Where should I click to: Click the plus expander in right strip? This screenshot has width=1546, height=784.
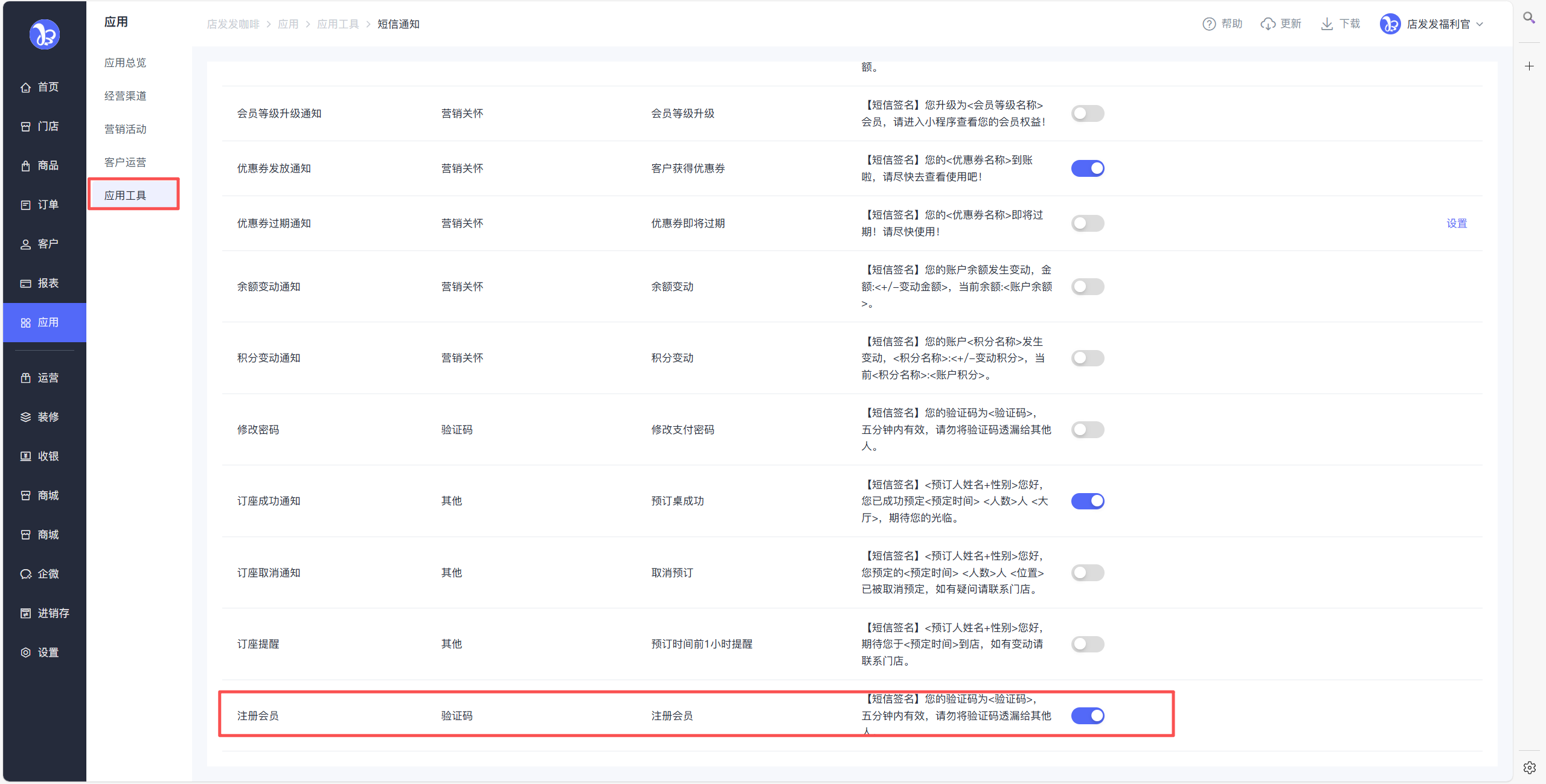coord(1529,66)
